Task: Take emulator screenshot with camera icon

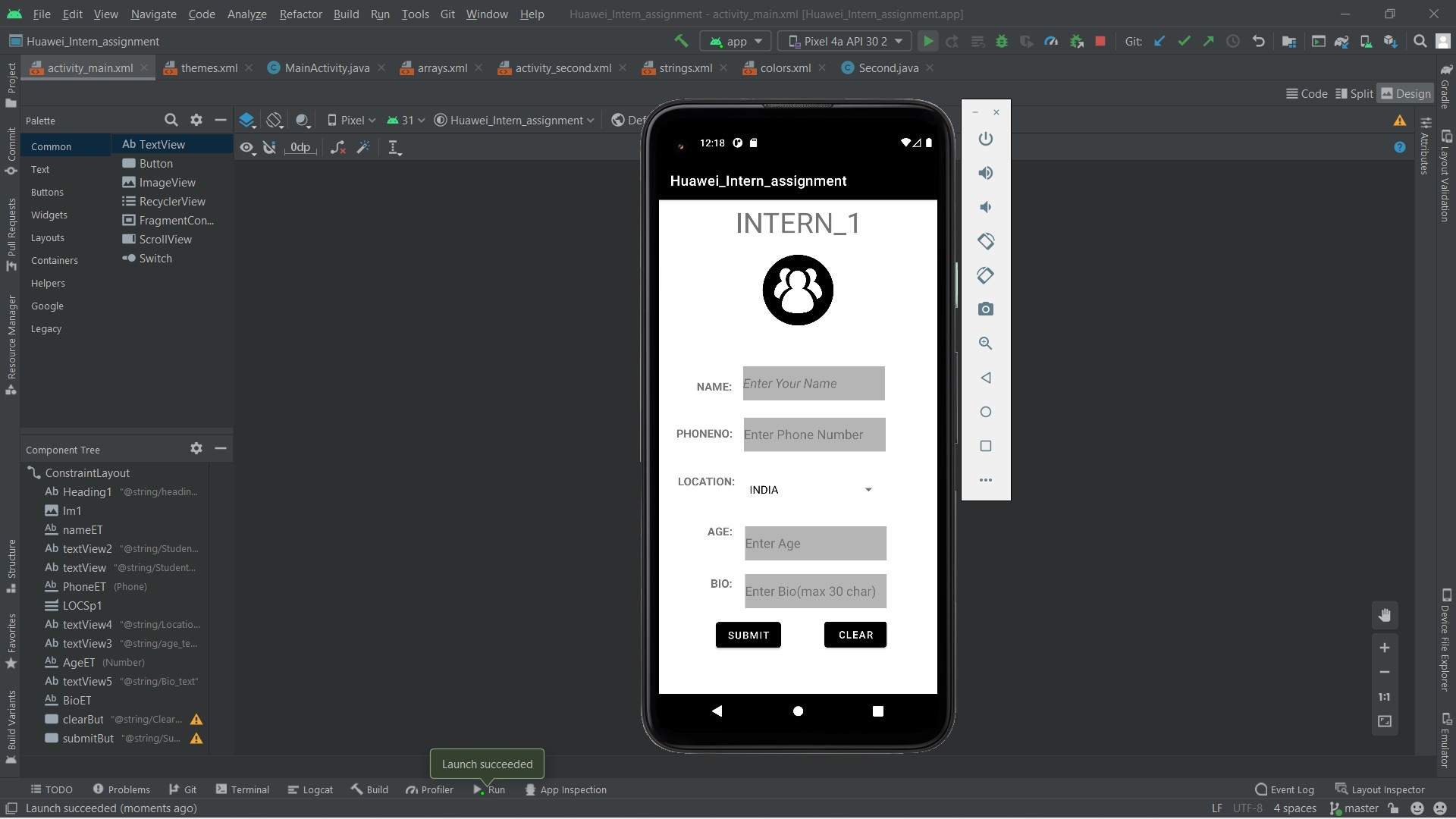Action: pyautogui.click(x=985, y=309)
